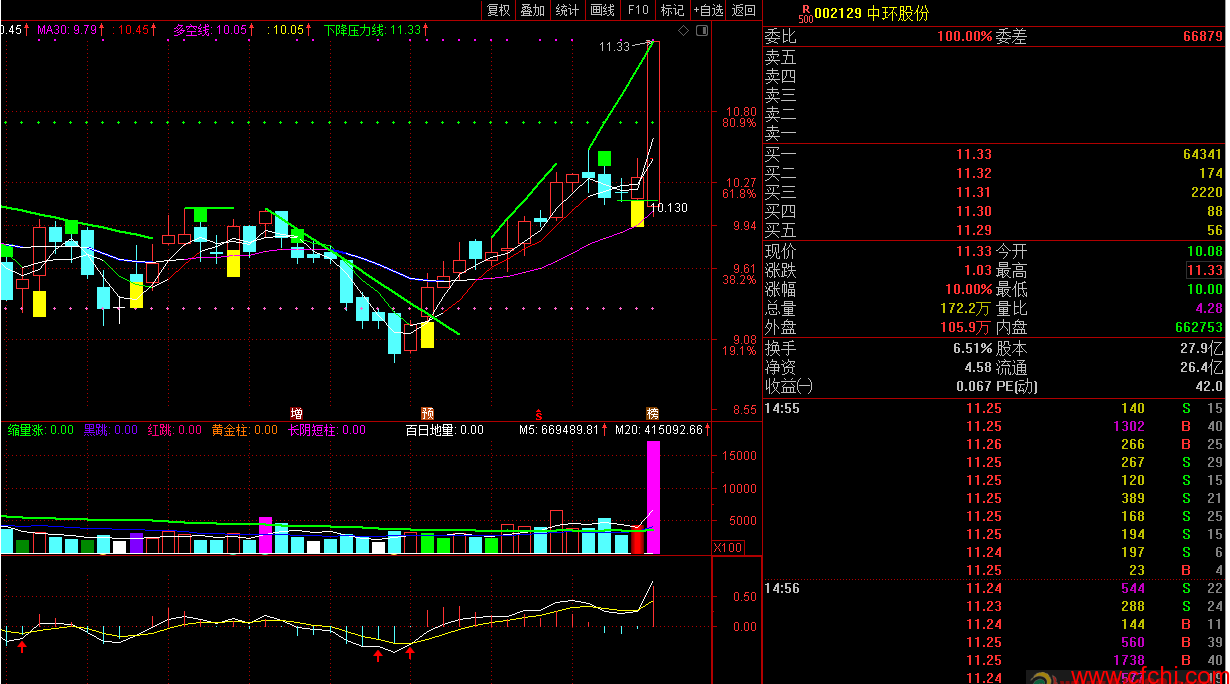Click the PE(动) 42.0 value
Screen dimensions: 1230x684
coord(1209,386)
